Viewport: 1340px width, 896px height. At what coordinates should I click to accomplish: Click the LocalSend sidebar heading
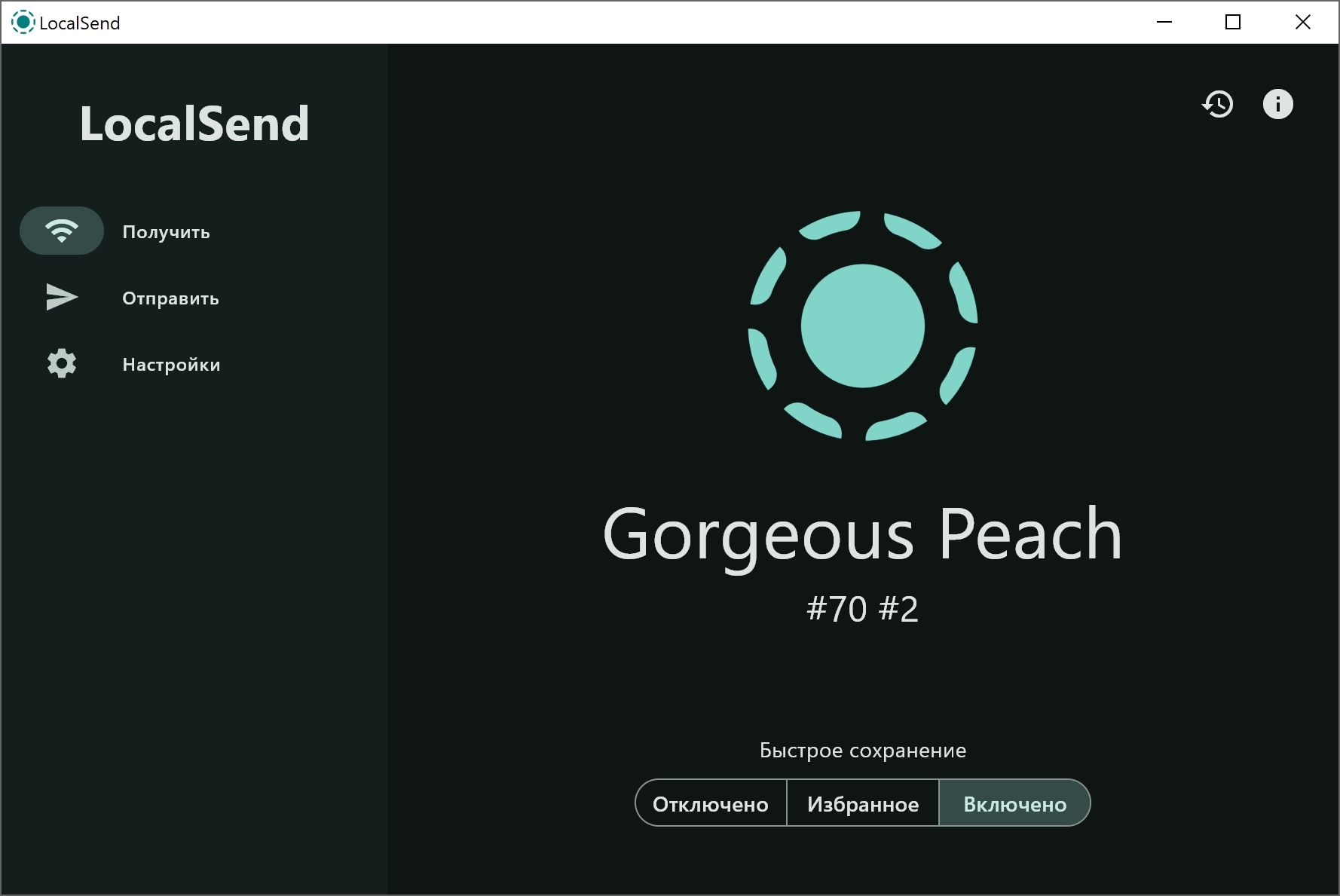coord(194,124)
